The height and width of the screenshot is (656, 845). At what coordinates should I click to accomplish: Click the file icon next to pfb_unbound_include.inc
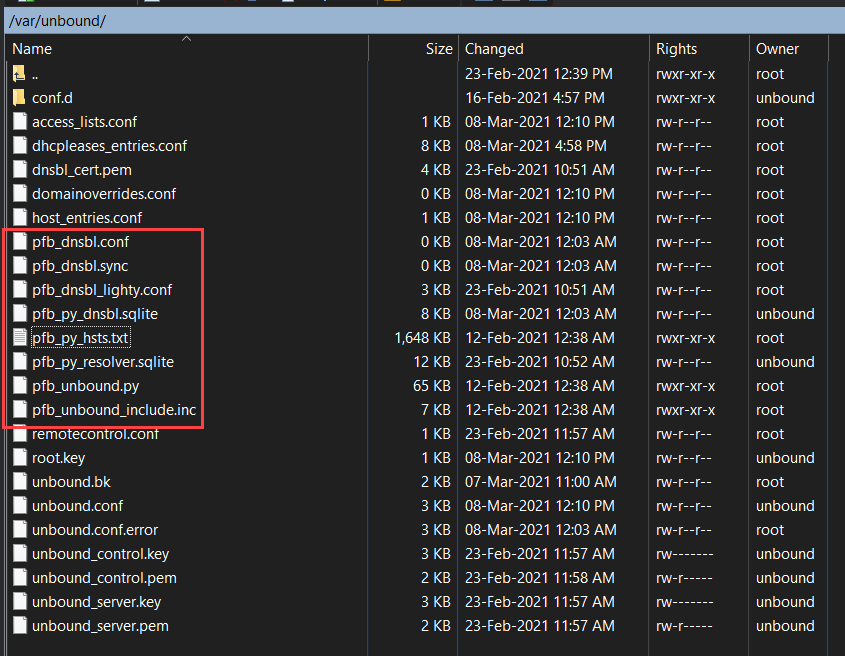(x=20, y=410)
